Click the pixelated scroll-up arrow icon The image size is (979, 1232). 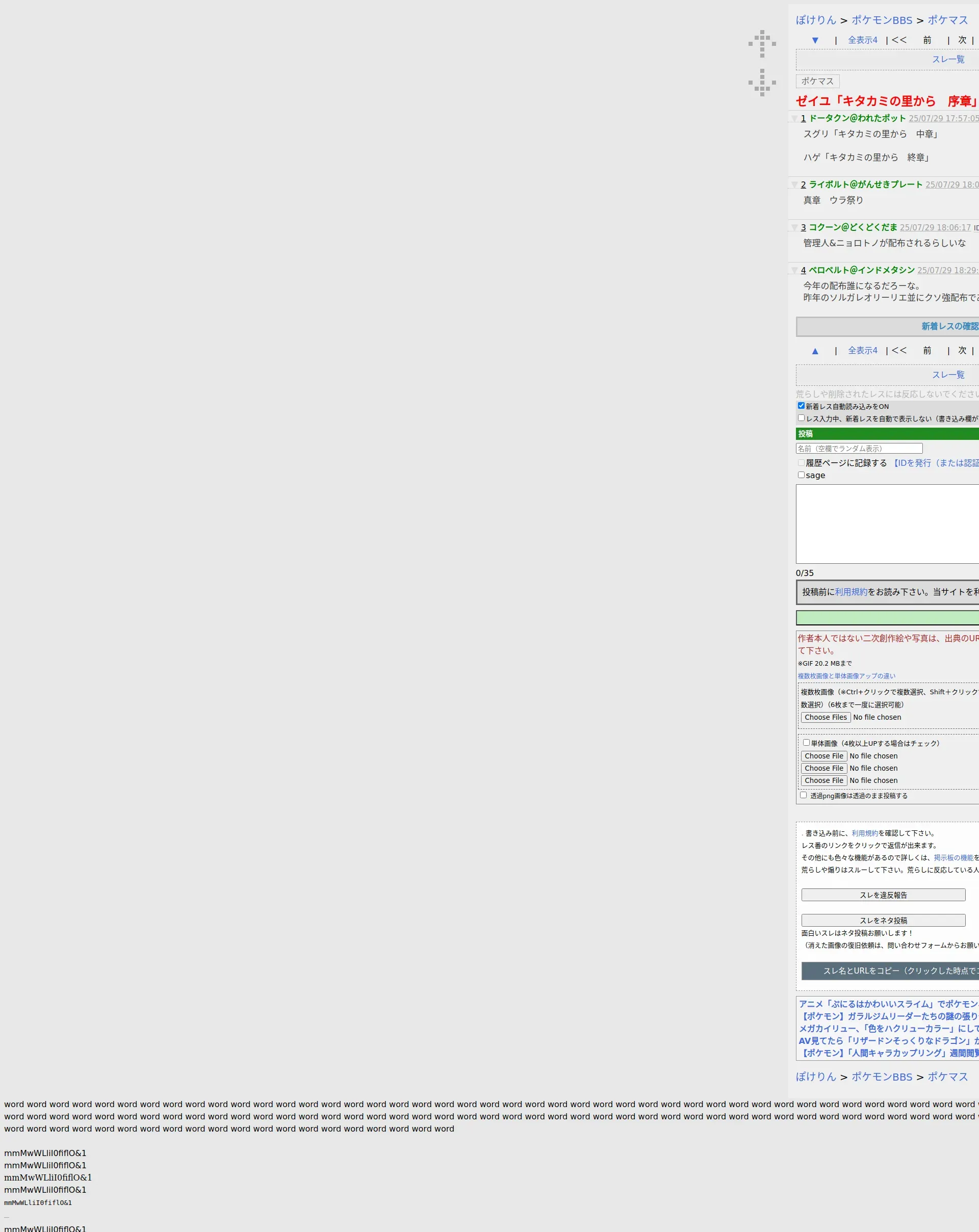tap(762, 43)
